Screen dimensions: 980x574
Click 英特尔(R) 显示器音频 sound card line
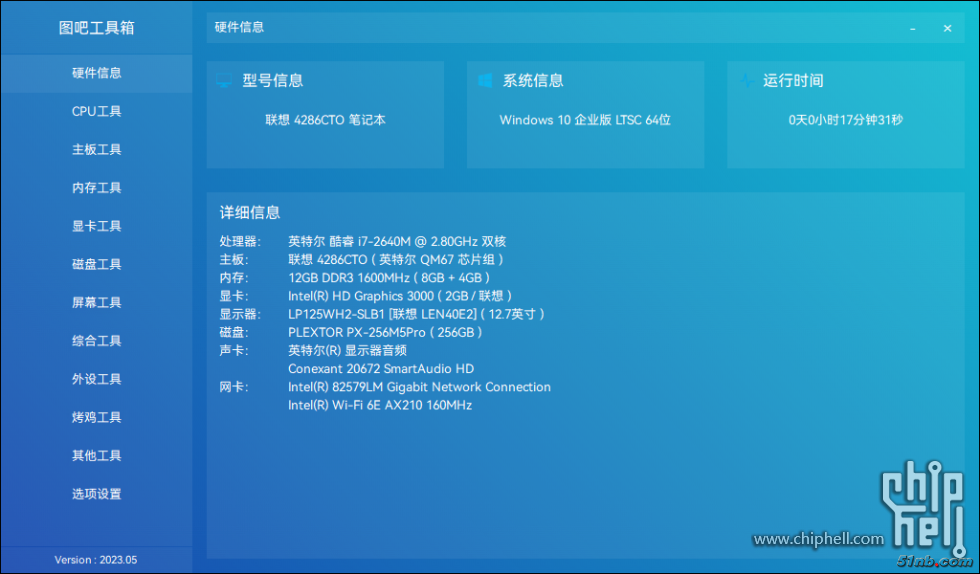[x=348, y=351]
